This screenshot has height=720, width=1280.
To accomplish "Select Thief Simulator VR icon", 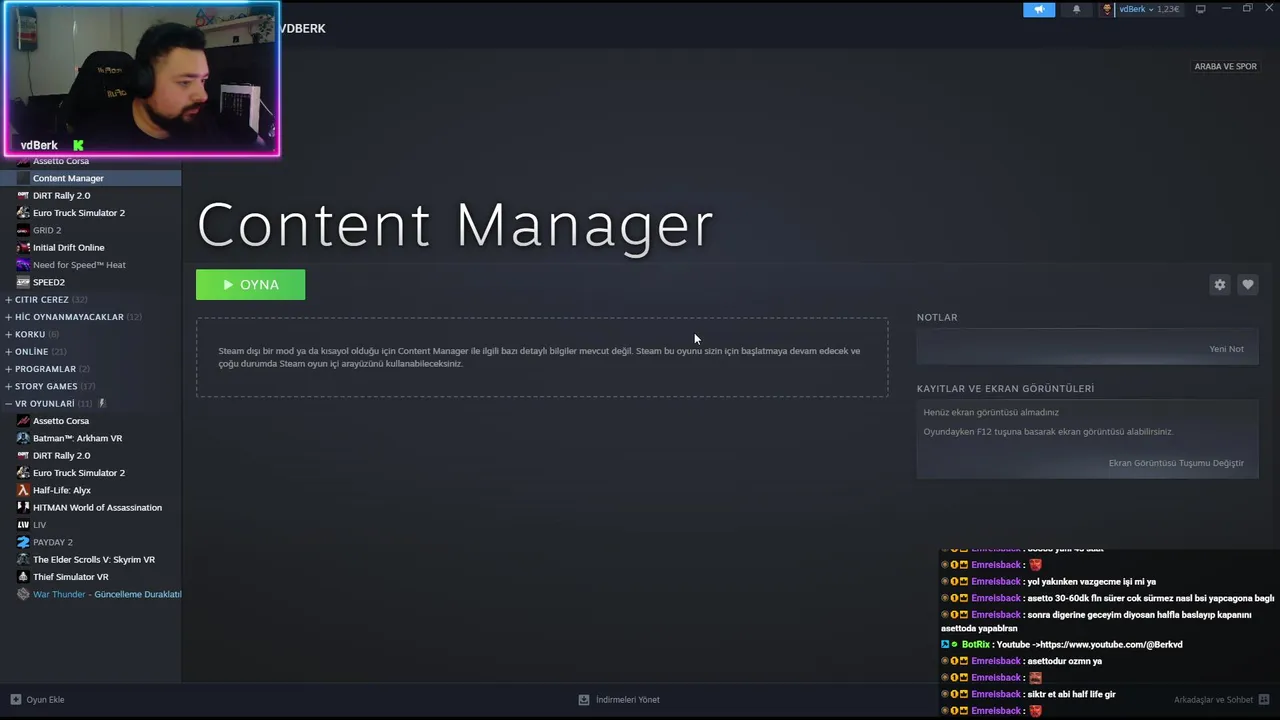I will pos(23,577).
